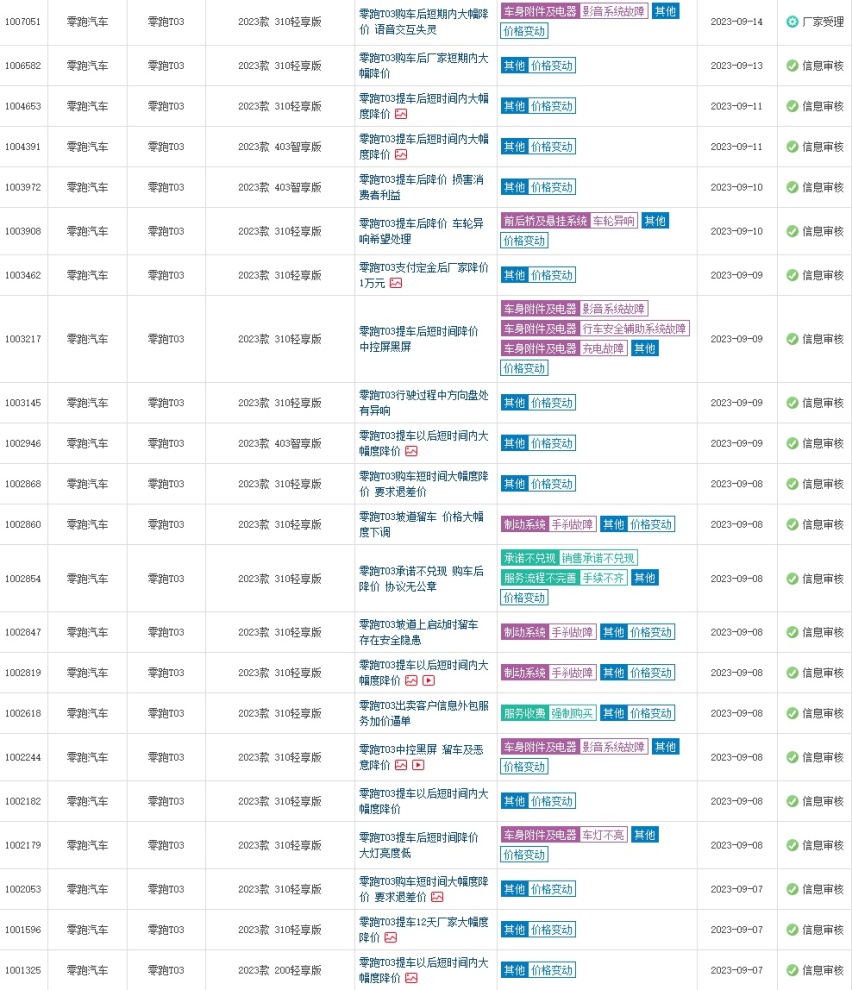Click green check status icon for 1006582

click(x=792, y=66)
